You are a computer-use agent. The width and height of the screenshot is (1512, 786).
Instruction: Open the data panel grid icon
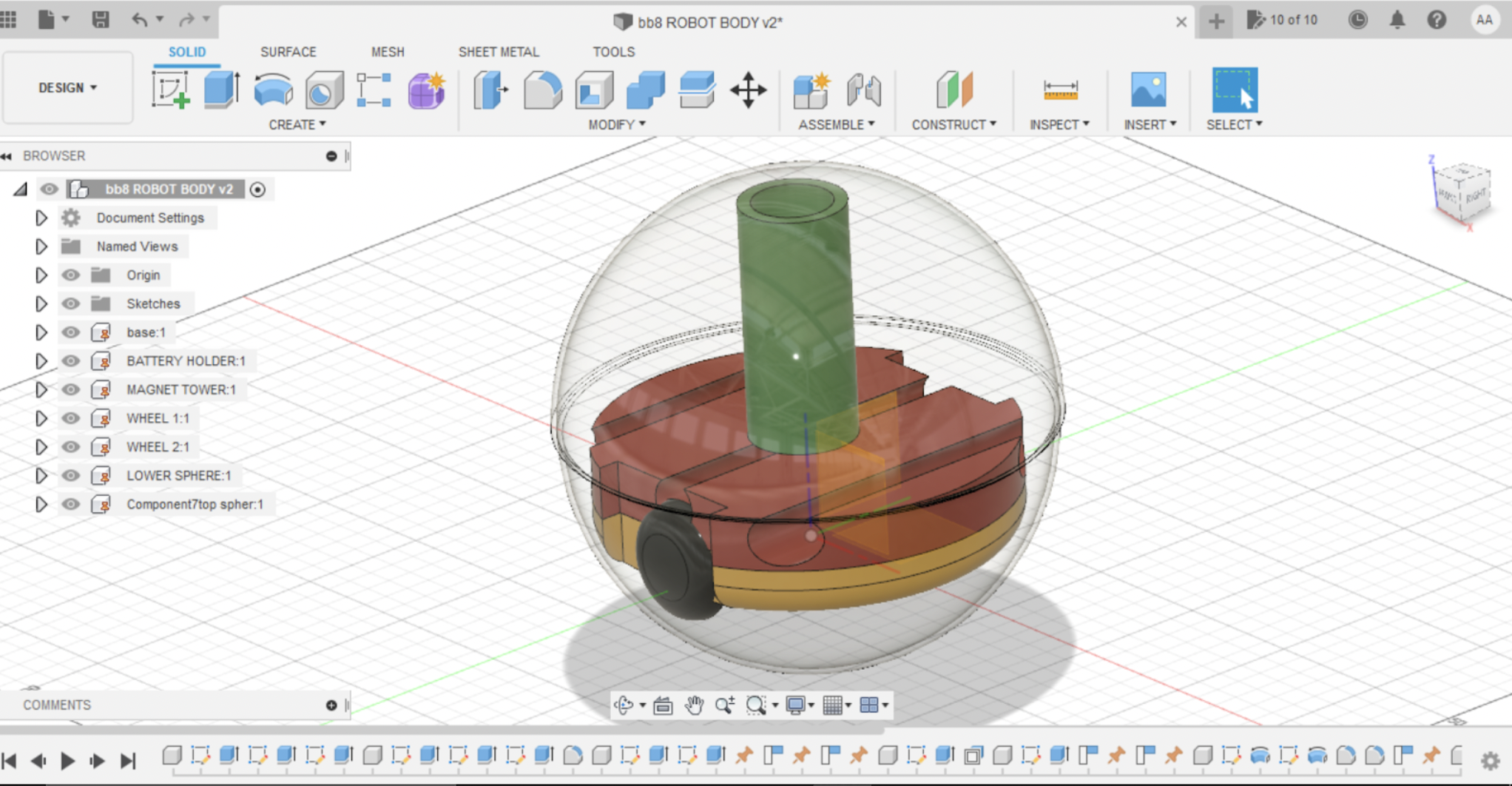pyautogui.click(x=9, y=20)
